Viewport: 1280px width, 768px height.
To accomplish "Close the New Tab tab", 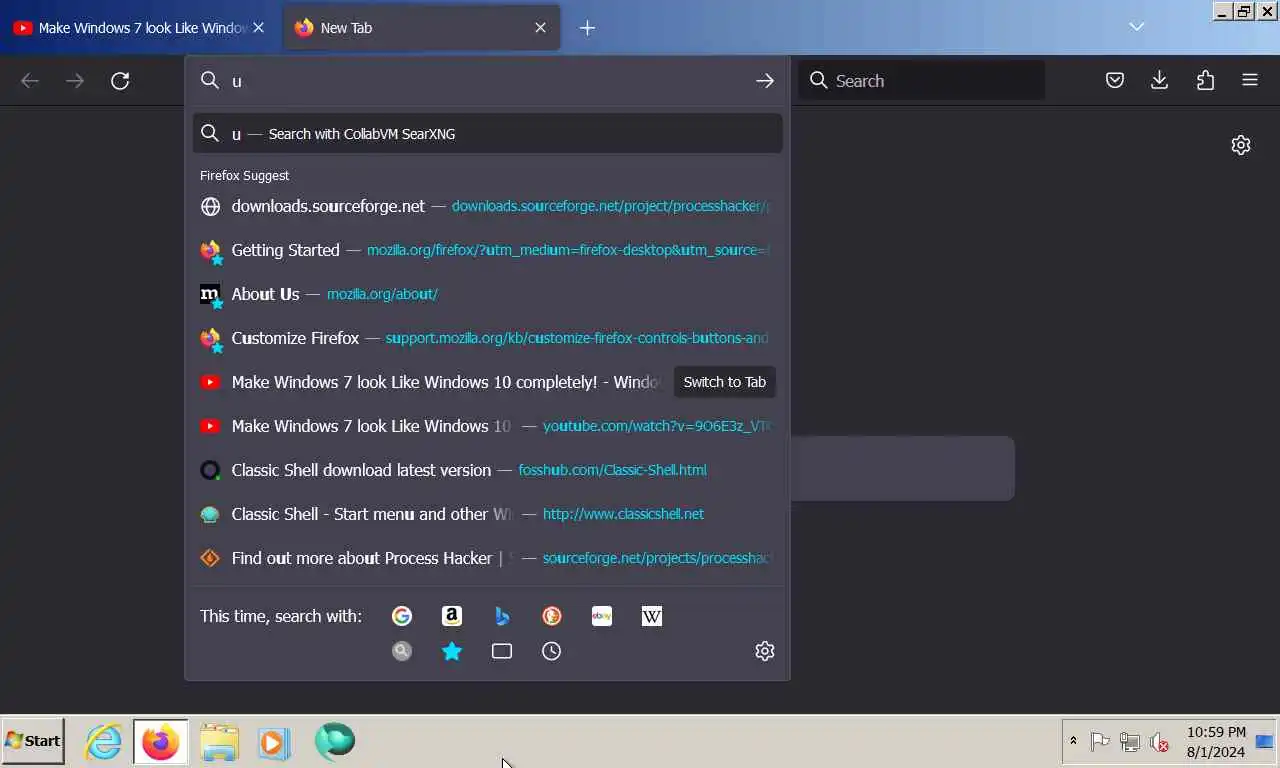I will (x=541, y=28).
